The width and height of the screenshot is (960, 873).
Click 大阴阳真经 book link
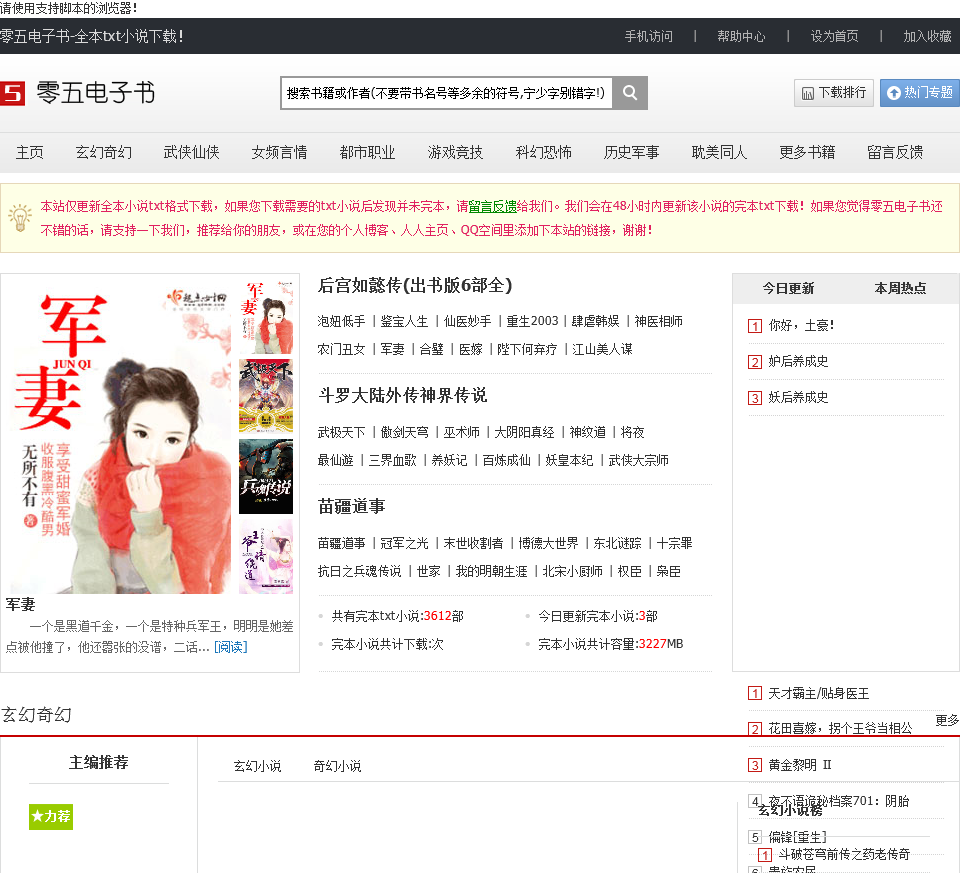[524, 432]
